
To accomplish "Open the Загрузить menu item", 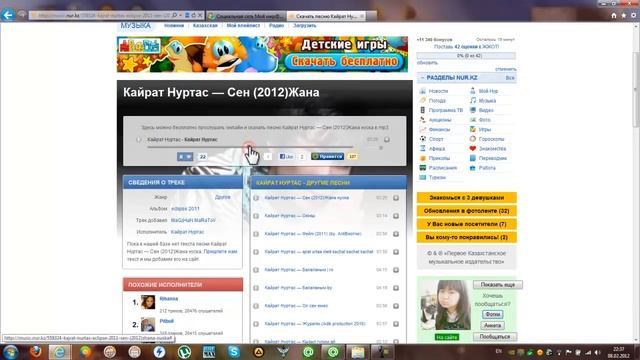I will click(x=304, y=25).
